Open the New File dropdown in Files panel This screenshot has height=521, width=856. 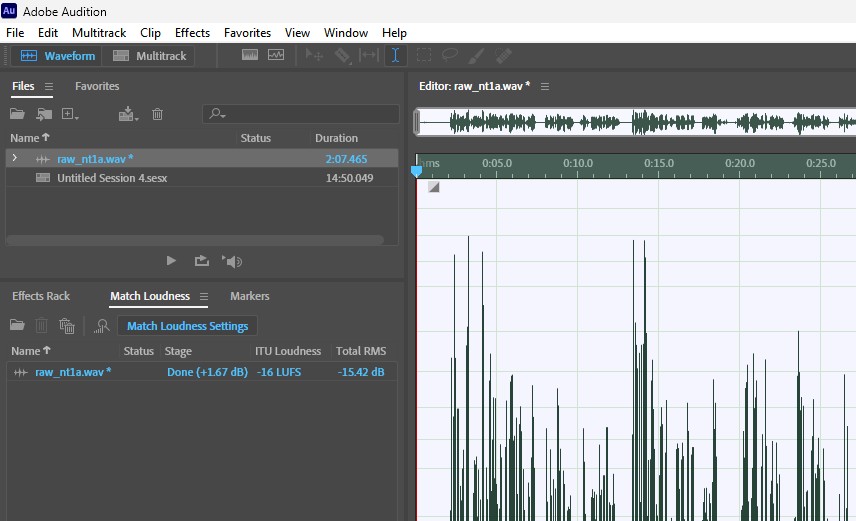70,114
